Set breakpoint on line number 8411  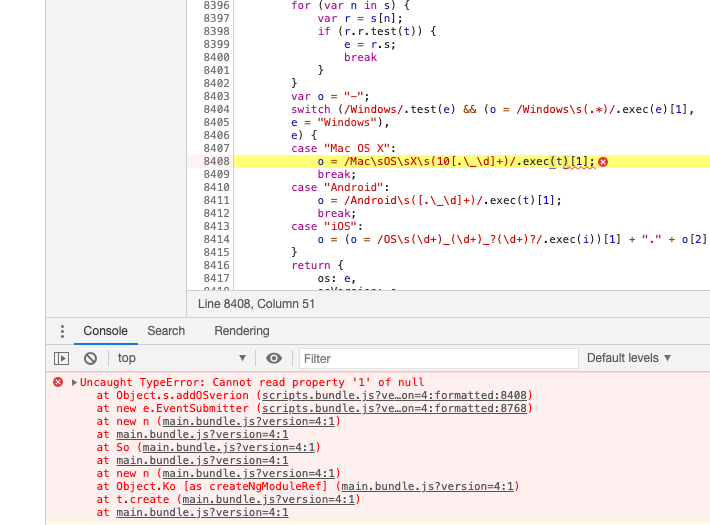(216, 201)
